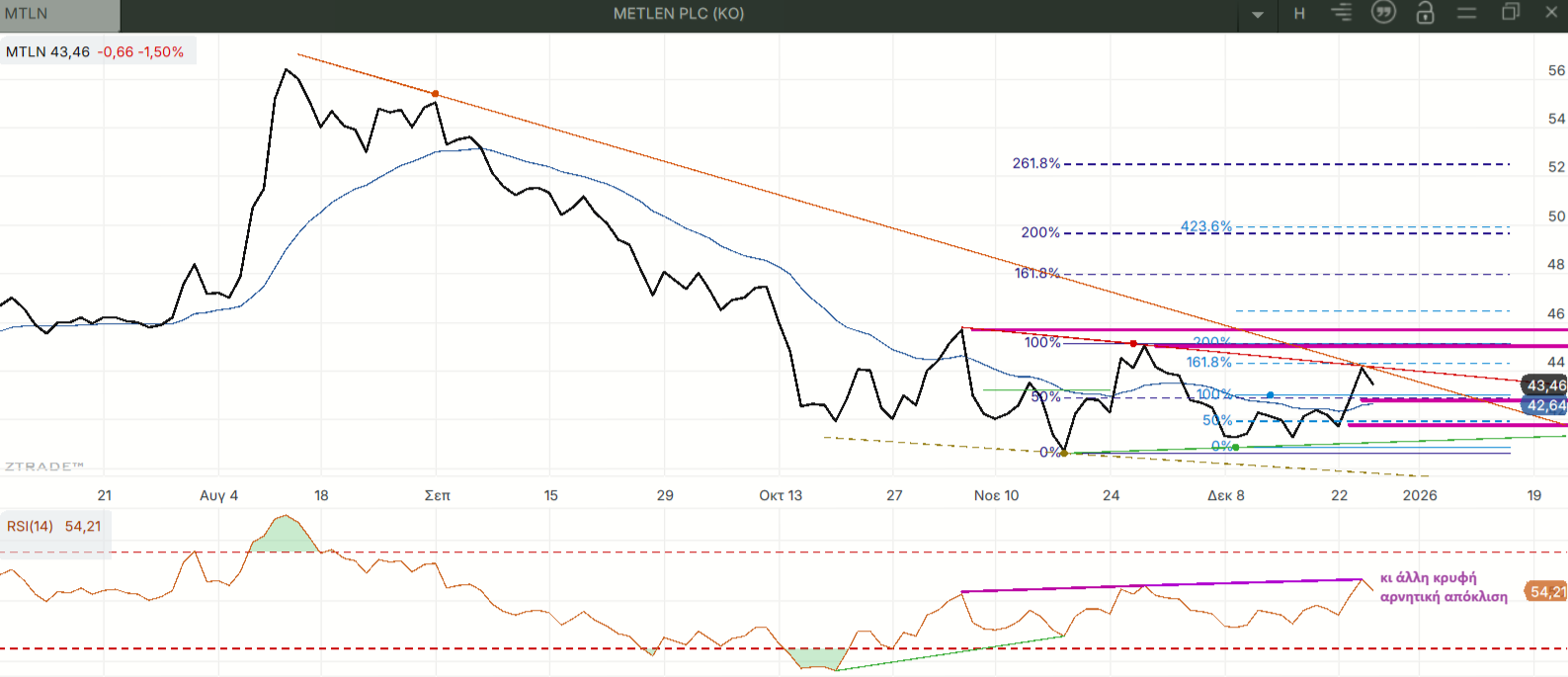Click the green dot at 0% Fibonacci level
The width and height of the screenshot is (1568, 677).
point(1235,448)
